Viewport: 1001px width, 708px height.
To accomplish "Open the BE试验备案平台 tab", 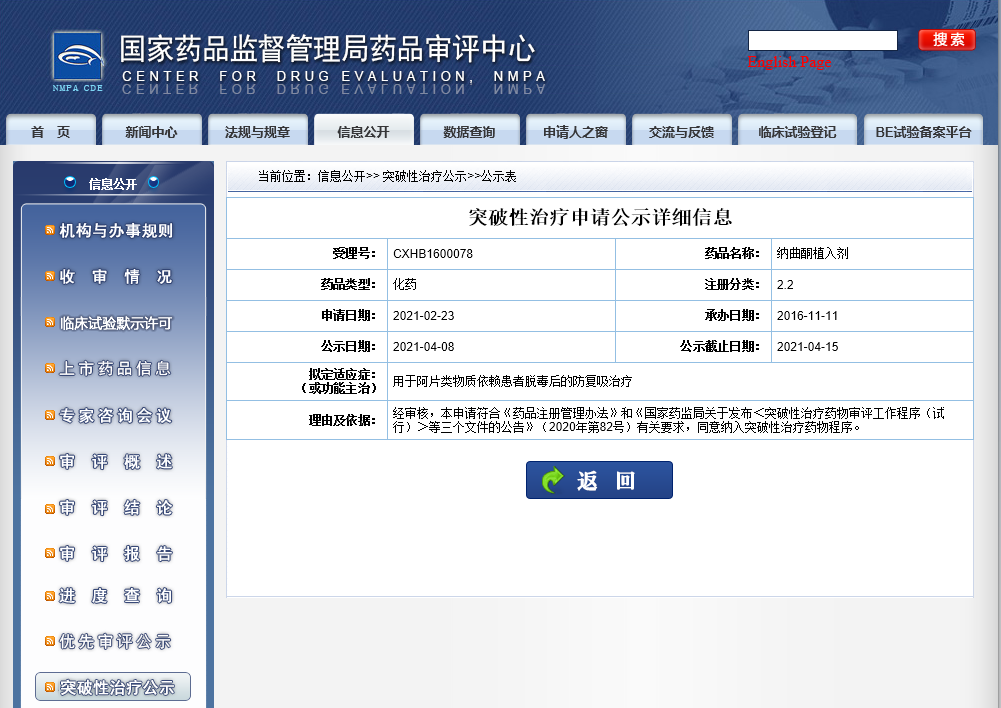I will coord(923,130).
